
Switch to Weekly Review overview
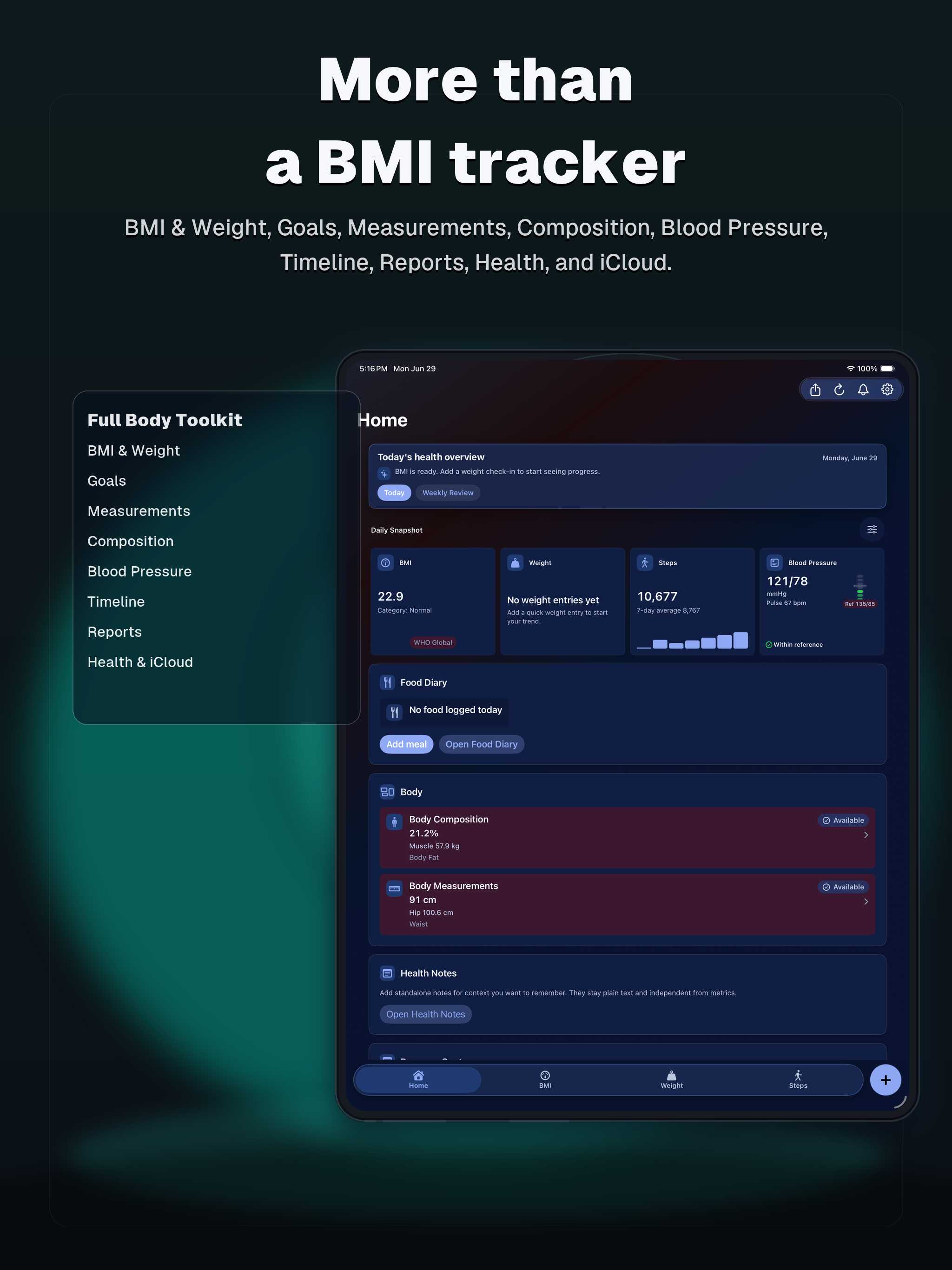coord(448,493)
